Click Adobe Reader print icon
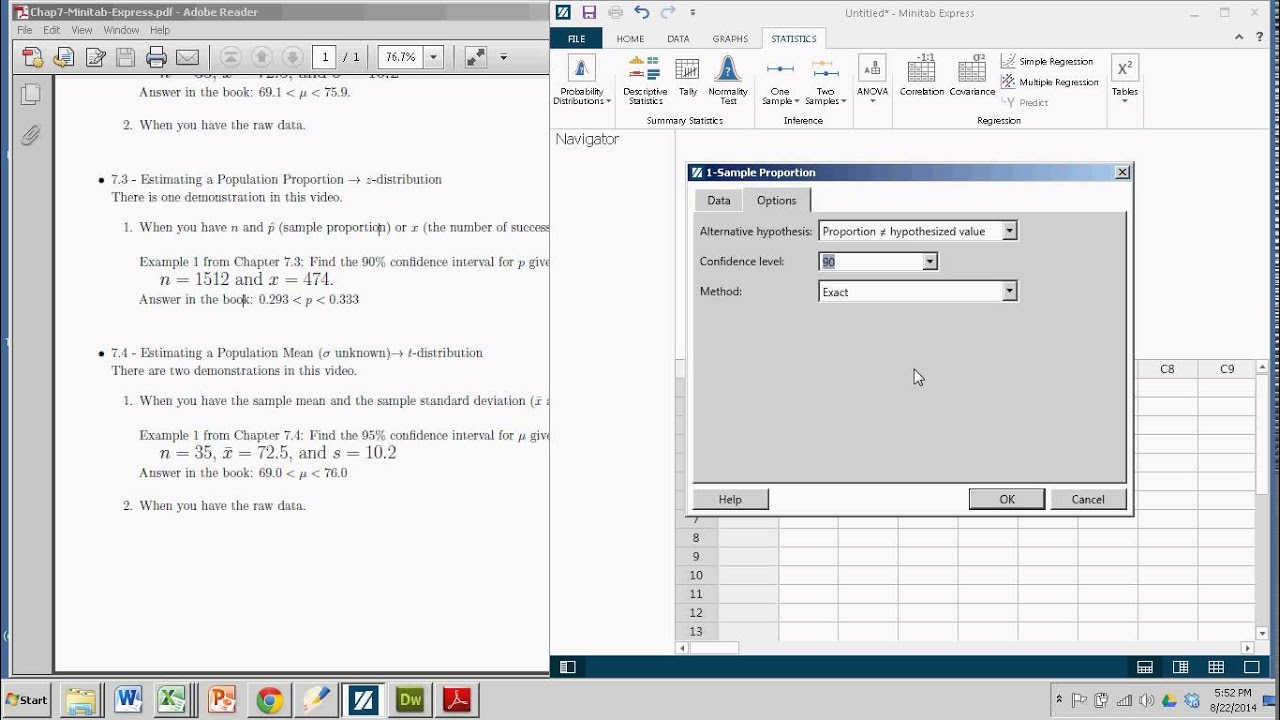 coord(156,57)
